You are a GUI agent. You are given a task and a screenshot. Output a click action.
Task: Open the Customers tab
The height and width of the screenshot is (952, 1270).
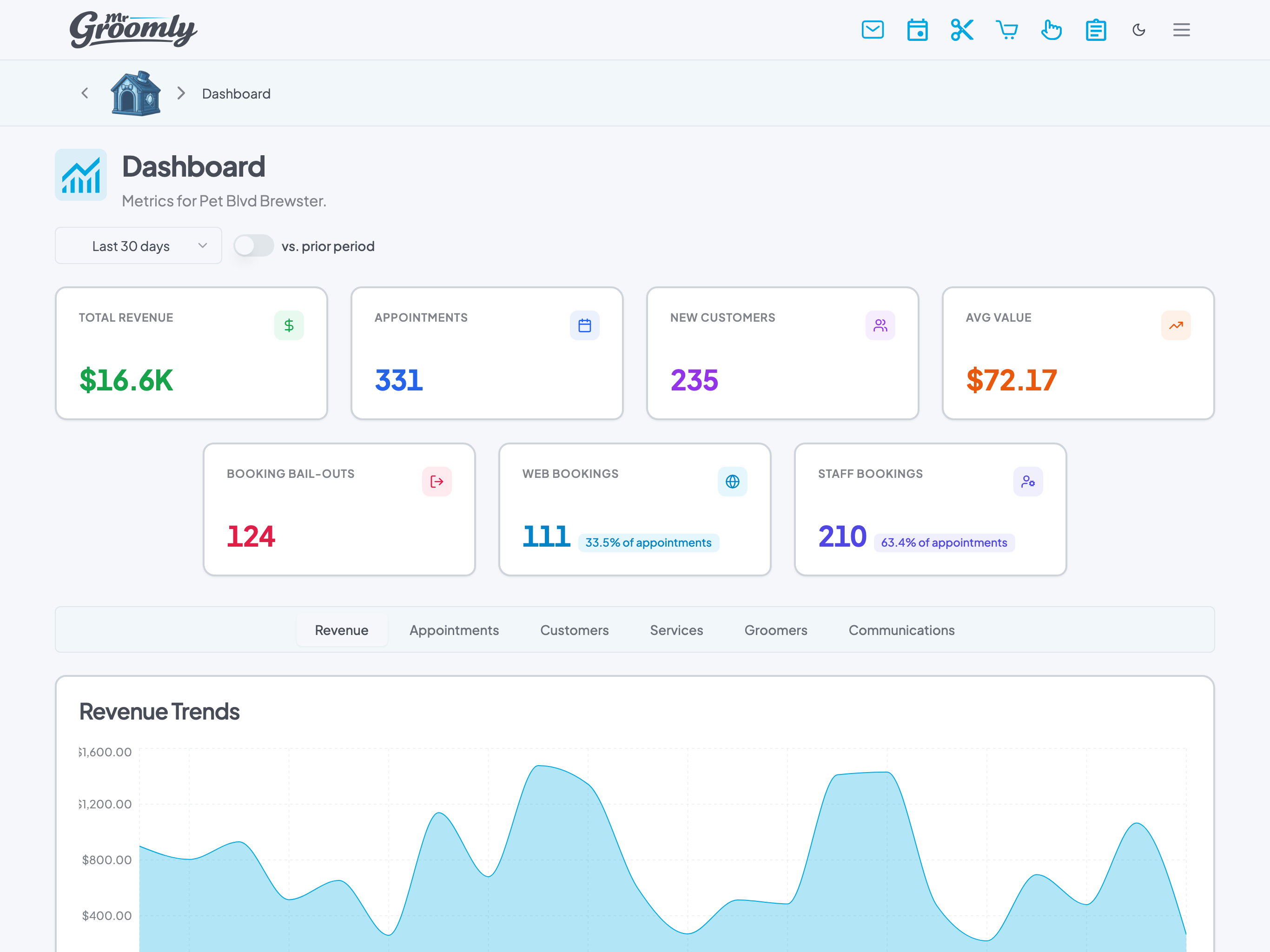coord(574,630)
